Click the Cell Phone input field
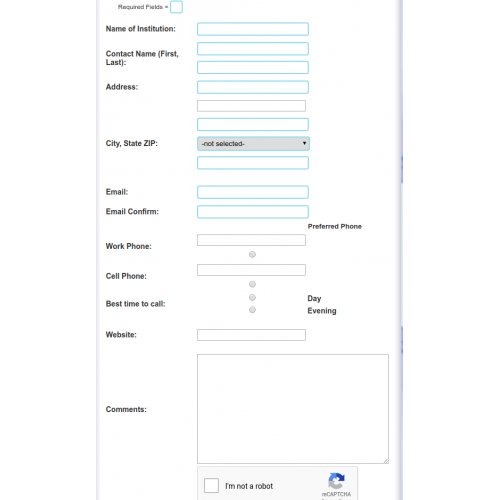 [x=251, y=270]
